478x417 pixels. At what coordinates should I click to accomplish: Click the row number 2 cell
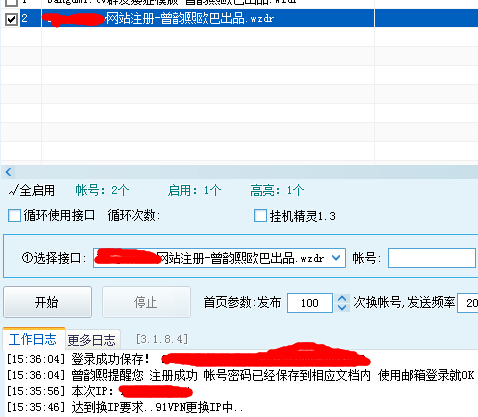[x=31, y=18]
